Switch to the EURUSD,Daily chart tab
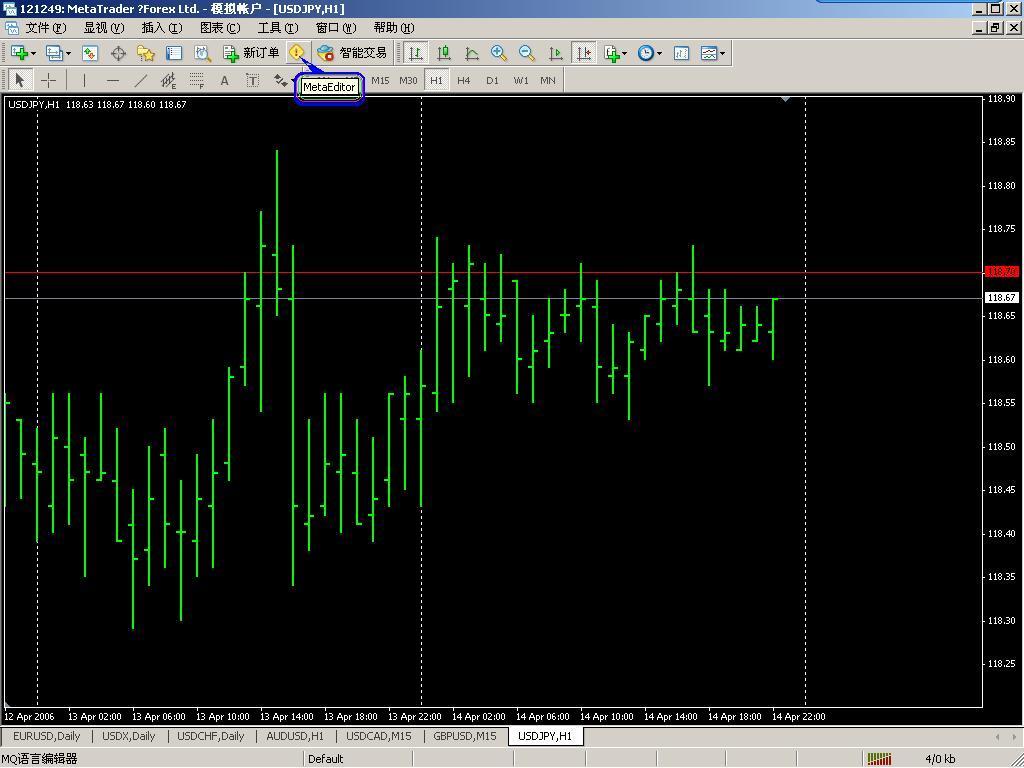This screenshot has width=1024, height=768. click(46, 736)
